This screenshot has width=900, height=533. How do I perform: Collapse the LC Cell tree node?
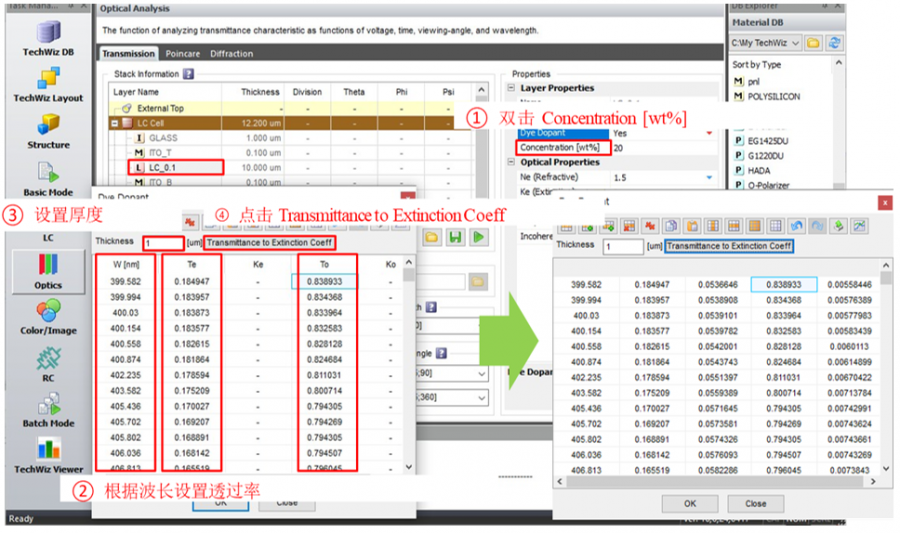point(114,123)
